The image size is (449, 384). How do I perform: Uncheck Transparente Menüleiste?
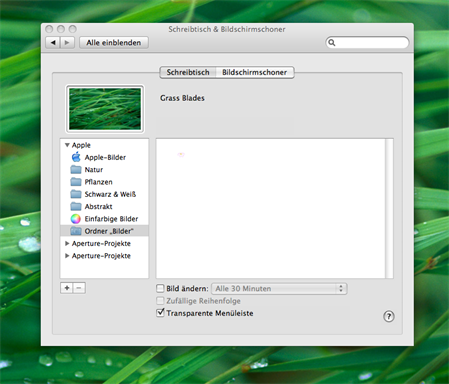[160, 313]
